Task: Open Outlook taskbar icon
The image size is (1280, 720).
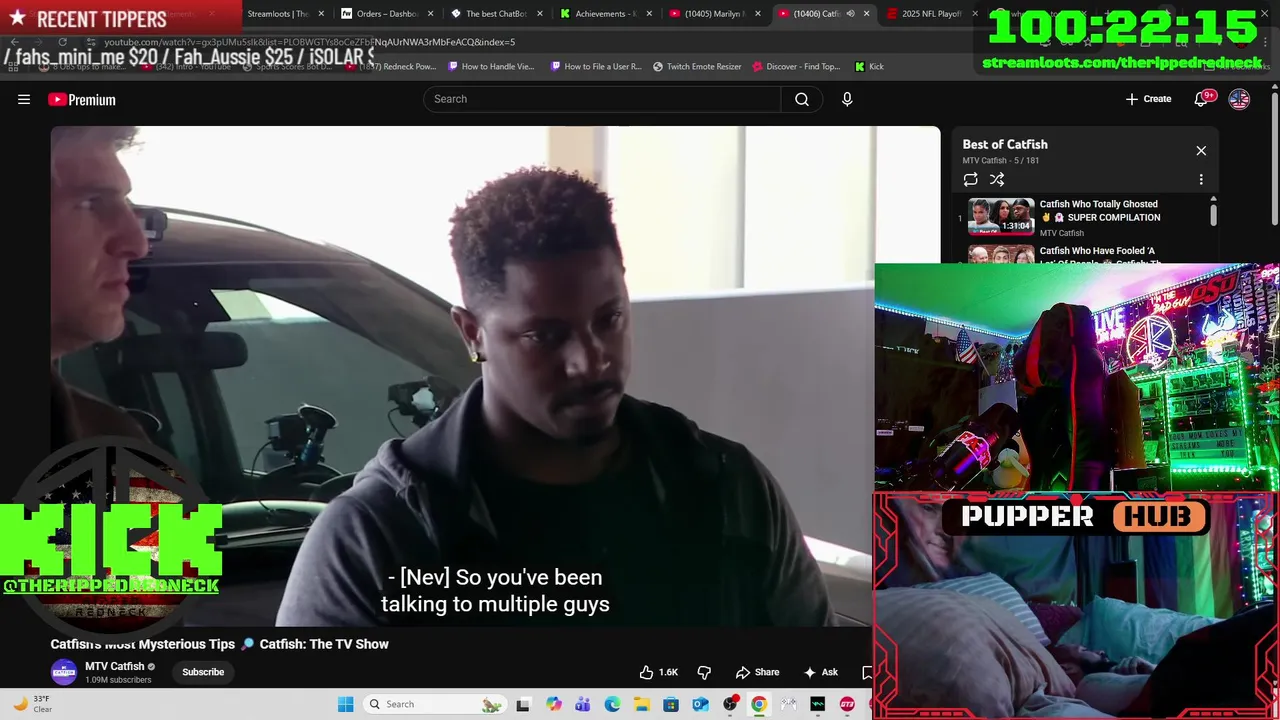Action: coord(700,704)
